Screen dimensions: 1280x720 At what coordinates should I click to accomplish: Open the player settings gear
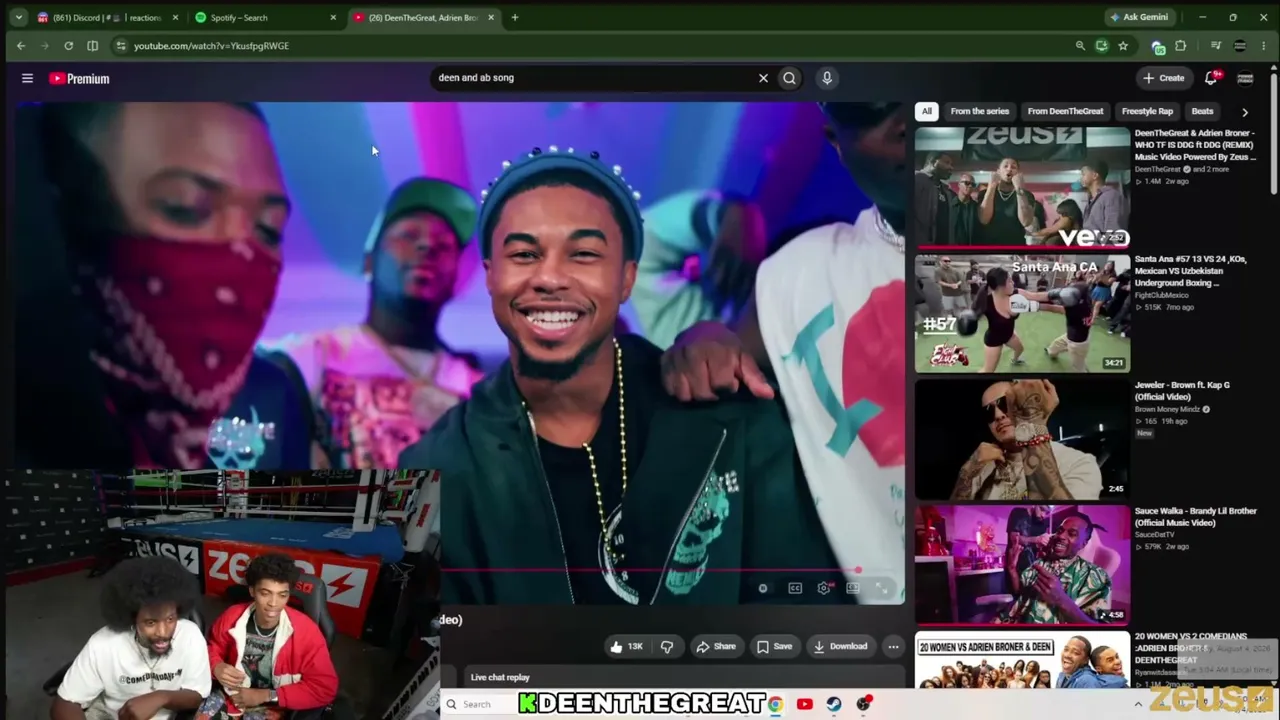point(824,588)
